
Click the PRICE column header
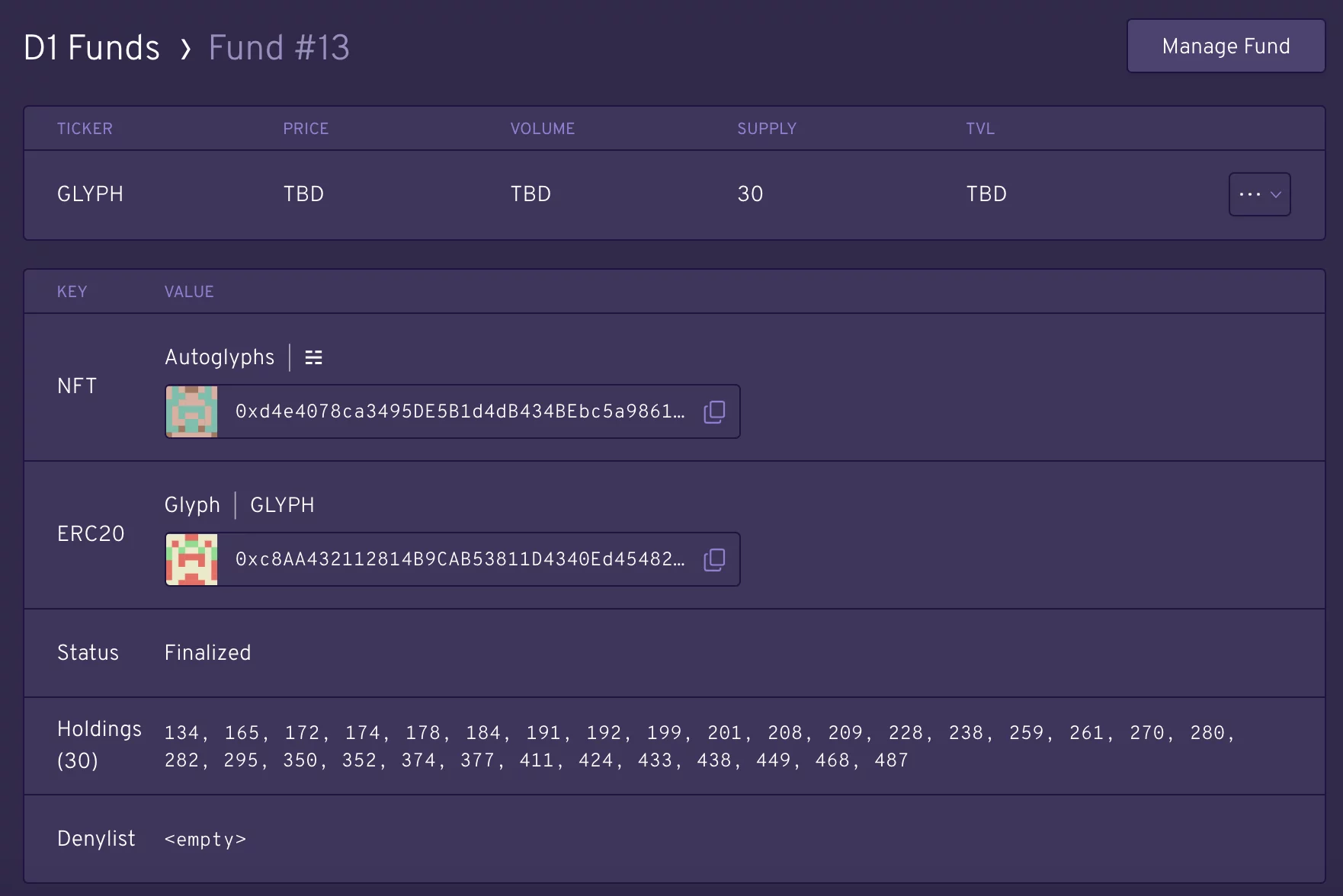point(306,129)
